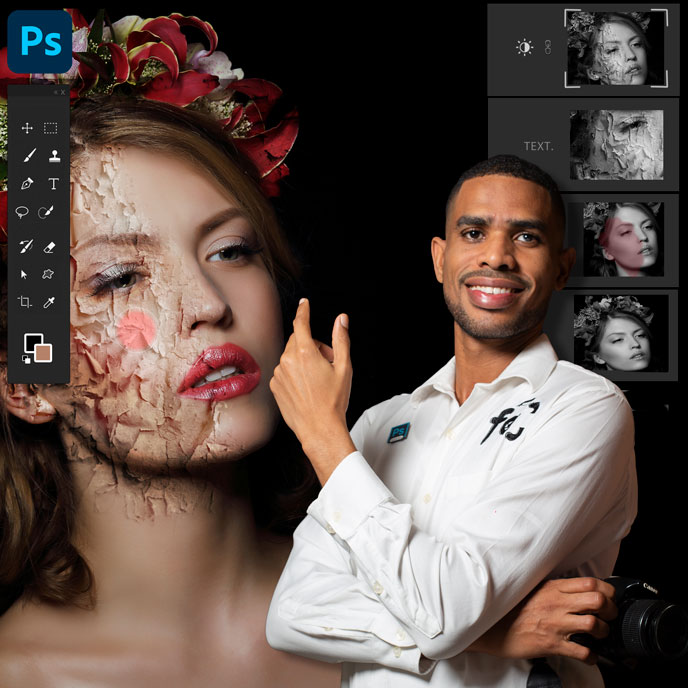688x688 pixels.
Task: Collapse the tools panel with double arrow
Action: (x=54, y=92)
